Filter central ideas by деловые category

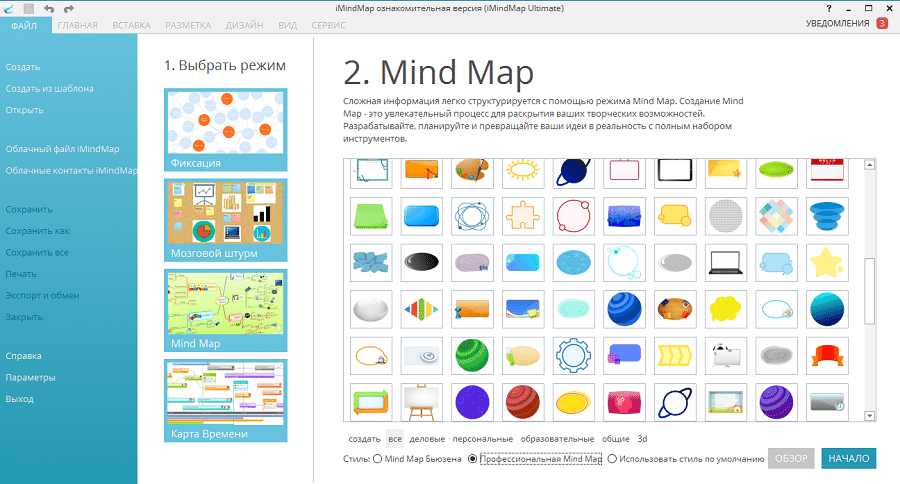[x=427, y=439]
